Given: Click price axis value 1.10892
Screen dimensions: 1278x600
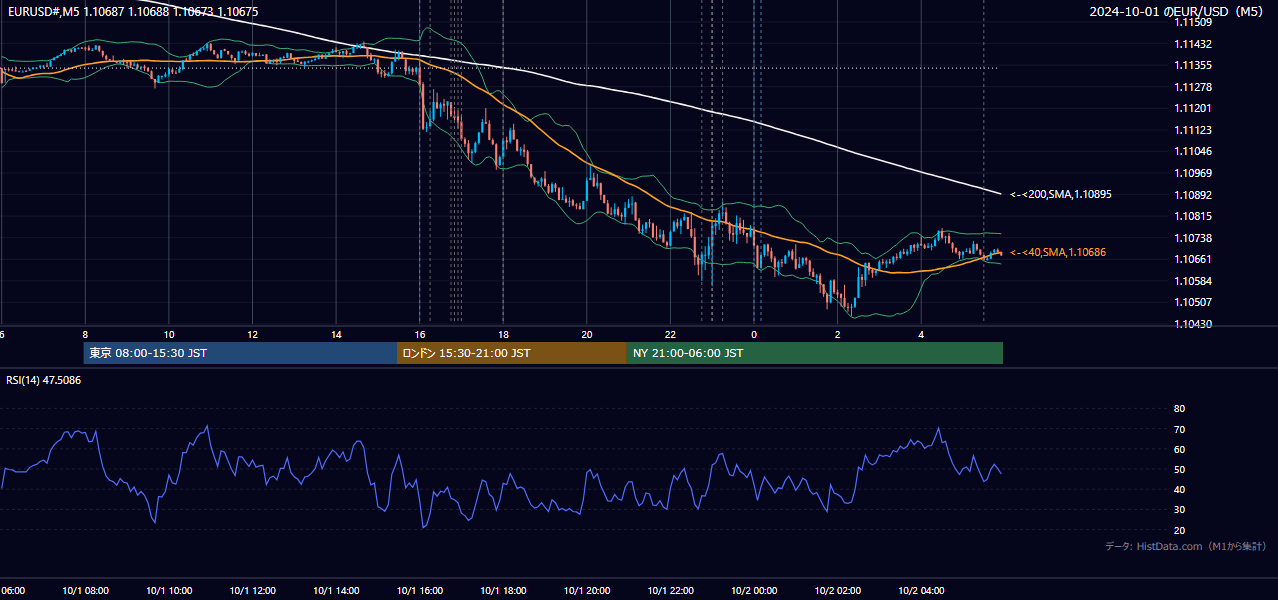Looking at the screenshot, I should pos(1193,195).
